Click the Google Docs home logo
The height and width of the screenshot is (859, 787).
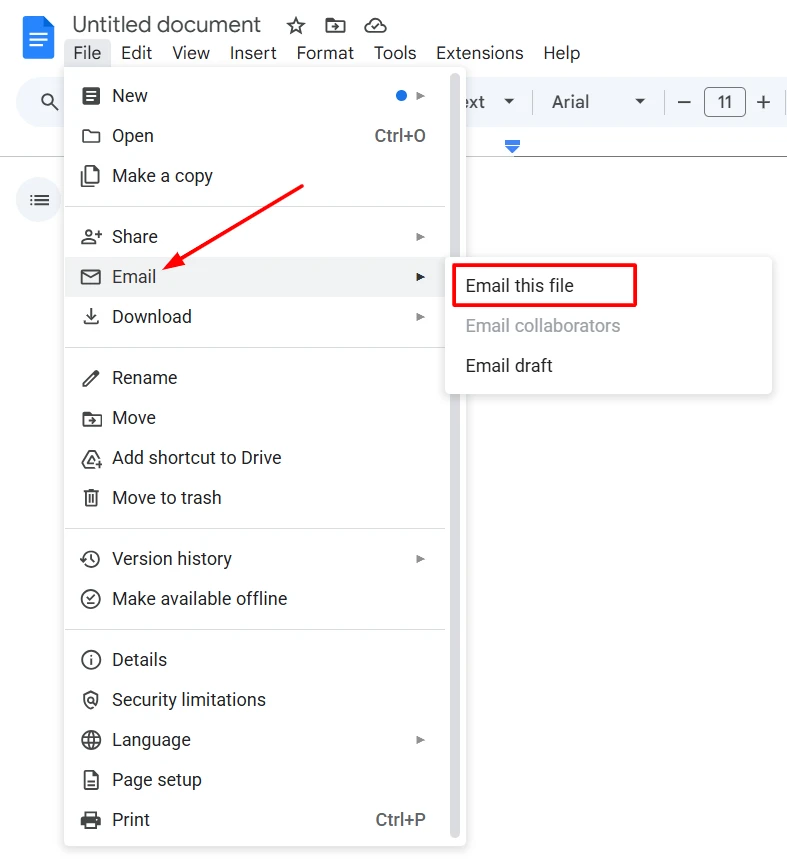(37, 37)
